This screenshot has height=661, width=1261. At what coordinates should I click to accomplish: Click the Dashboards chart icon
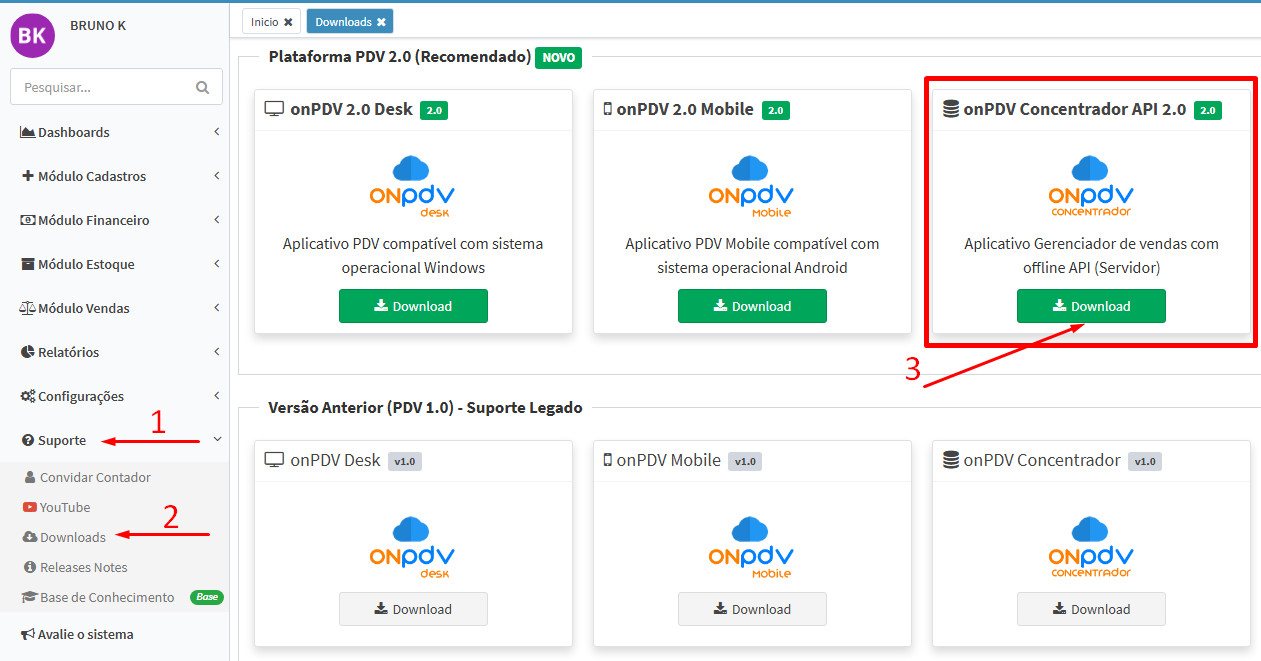28,132
